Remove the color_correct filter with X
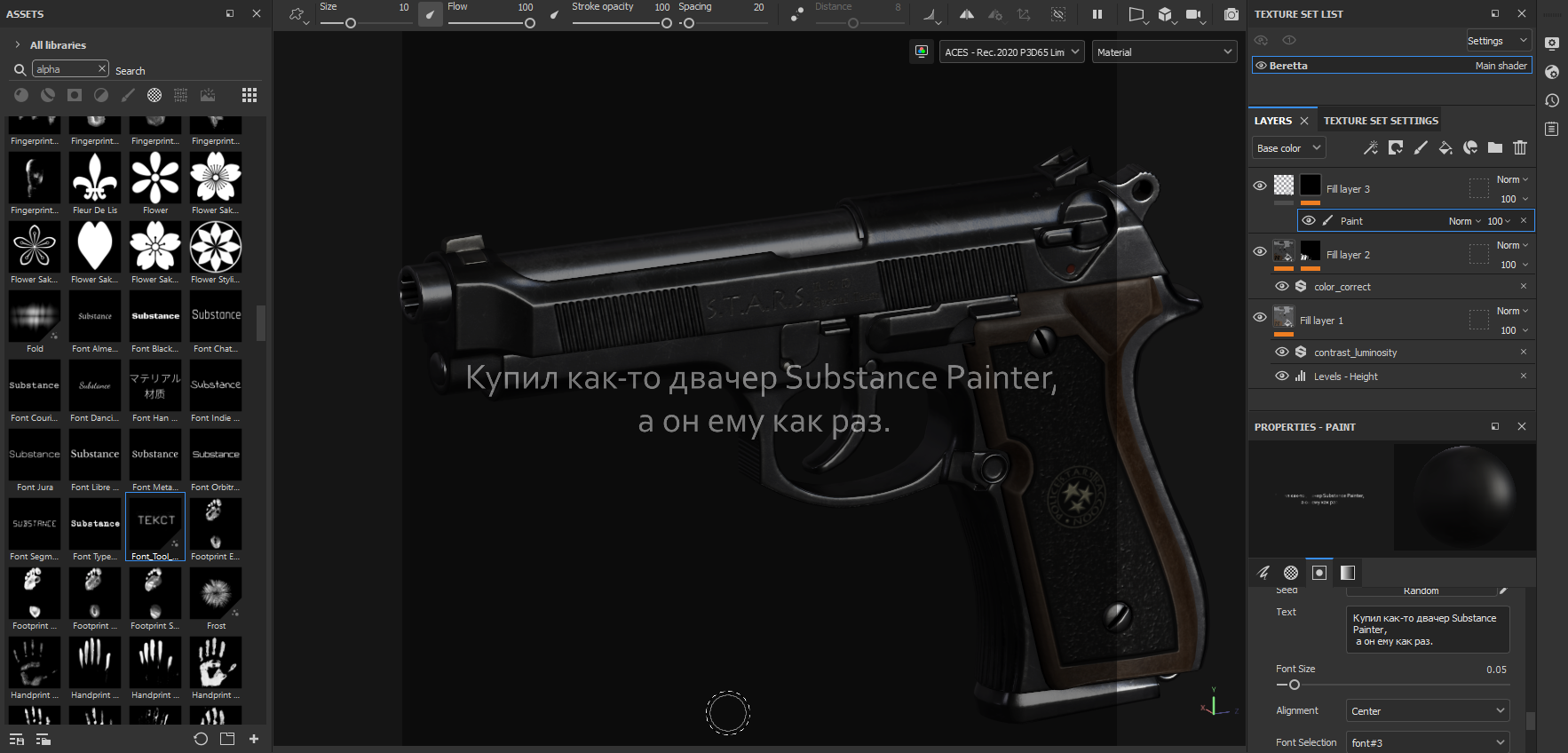This screenshot has width=1568, height=753. pyautogui.click(x=1524, y=286)
